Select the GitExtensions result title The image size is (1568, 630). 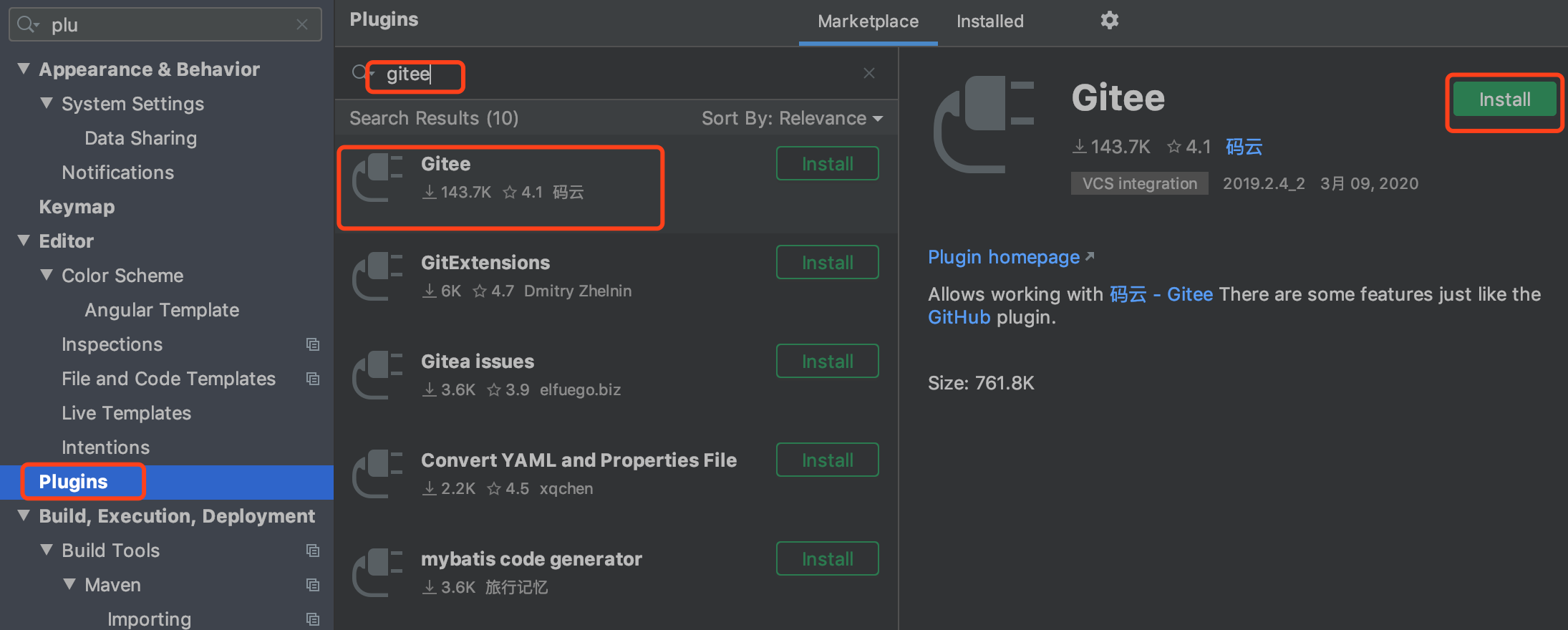[x=485, y=263]
